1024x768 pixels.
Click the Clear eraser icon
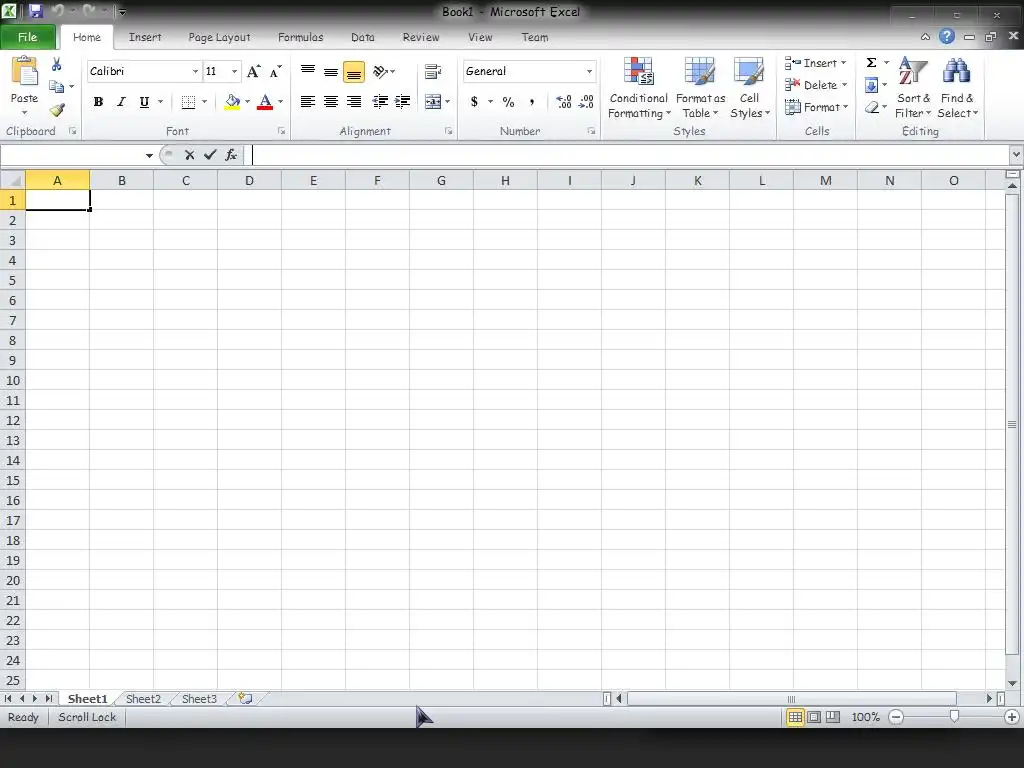click(x=872, y=107)
